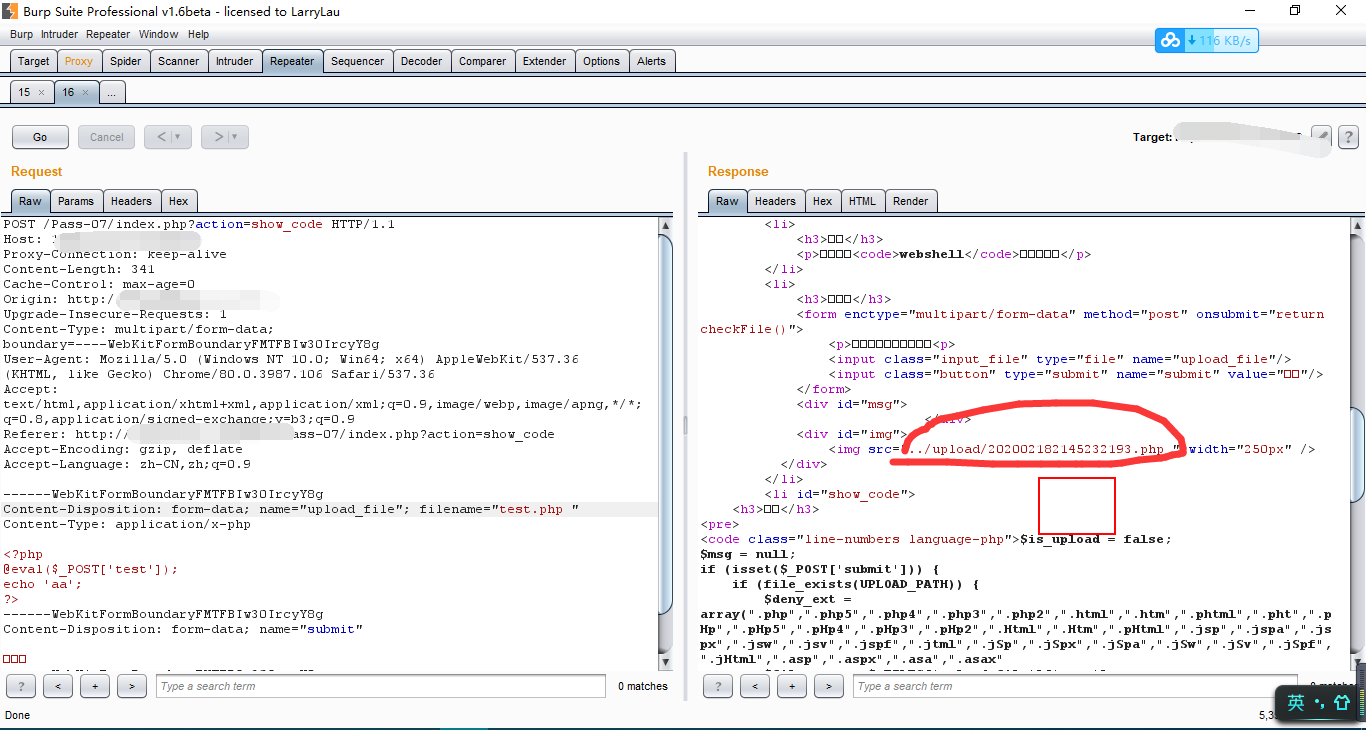
Task: Switch to the Decoder tab
Action: point(421,61)
